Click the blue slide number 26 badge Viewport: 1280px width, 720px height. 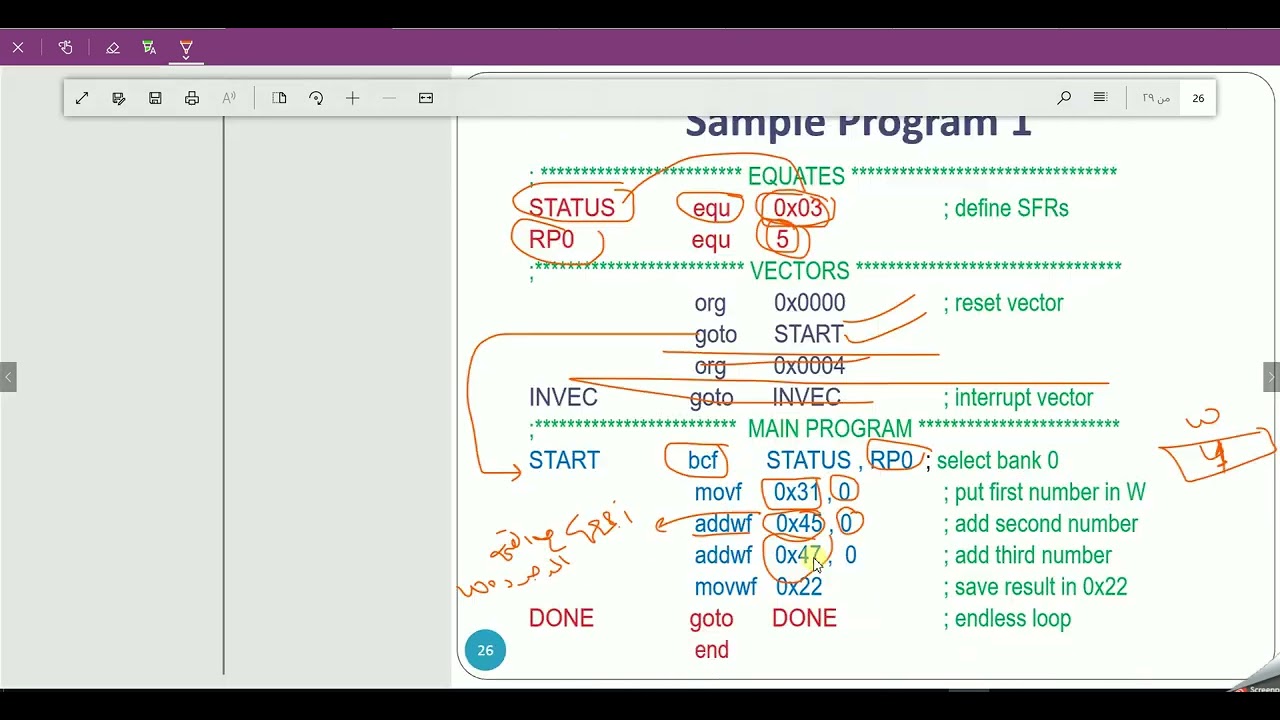tap(485, 650)
